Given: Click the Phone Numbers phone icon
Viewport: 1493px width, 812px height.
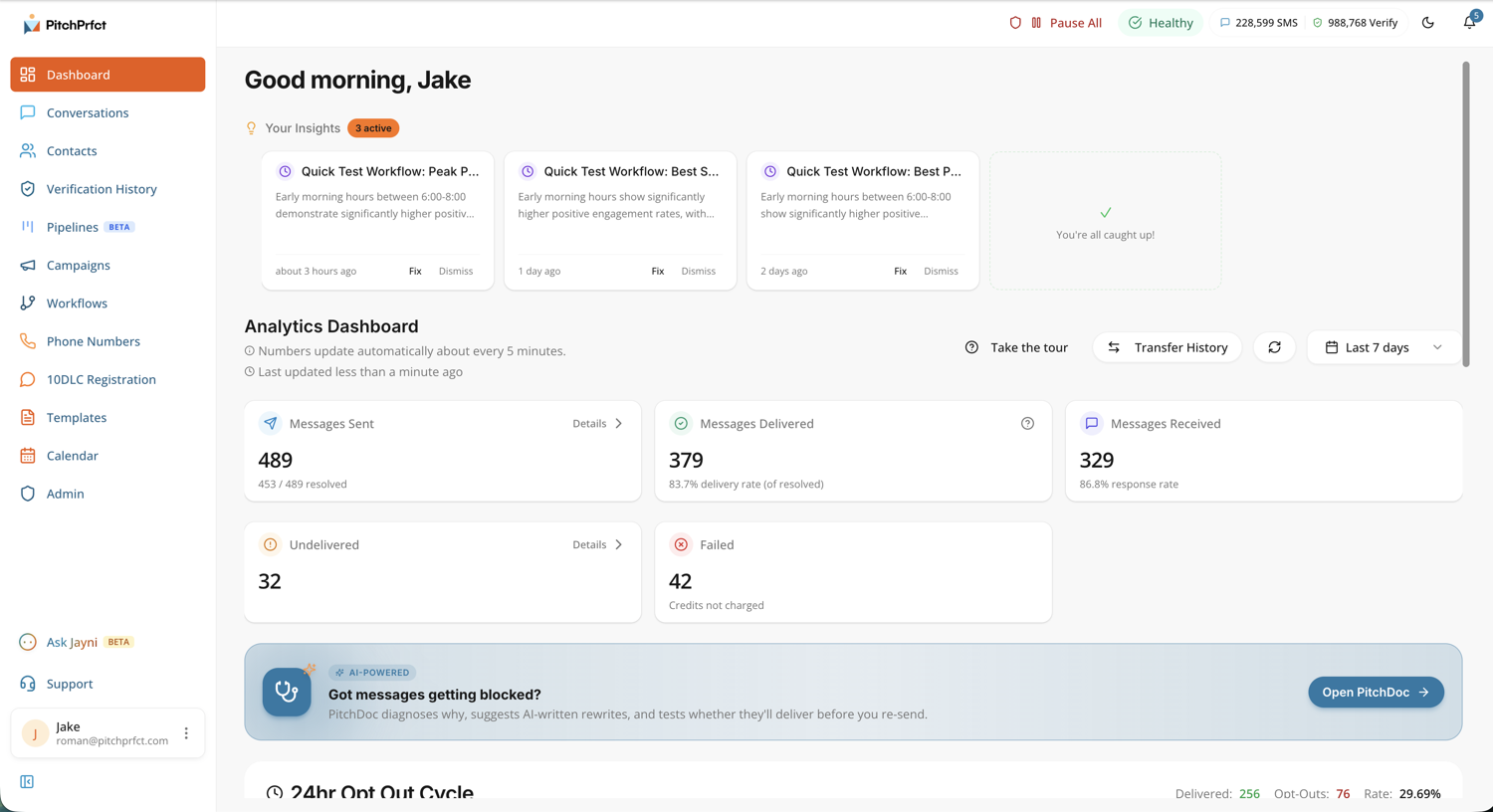Looking at the screenshot, I should pos(28,341).
